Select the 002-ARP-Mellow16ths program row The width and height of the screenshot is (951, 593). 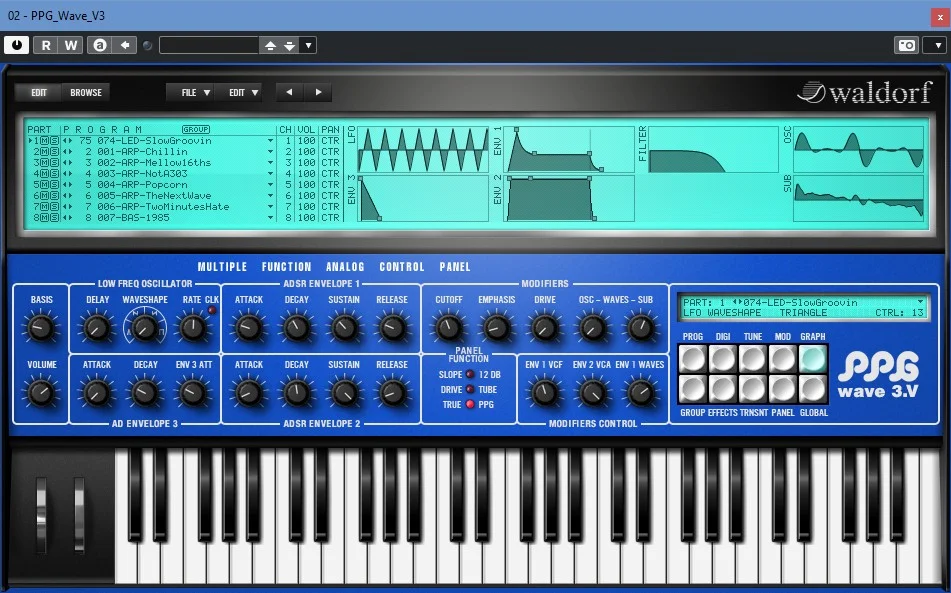click(152, 162)
